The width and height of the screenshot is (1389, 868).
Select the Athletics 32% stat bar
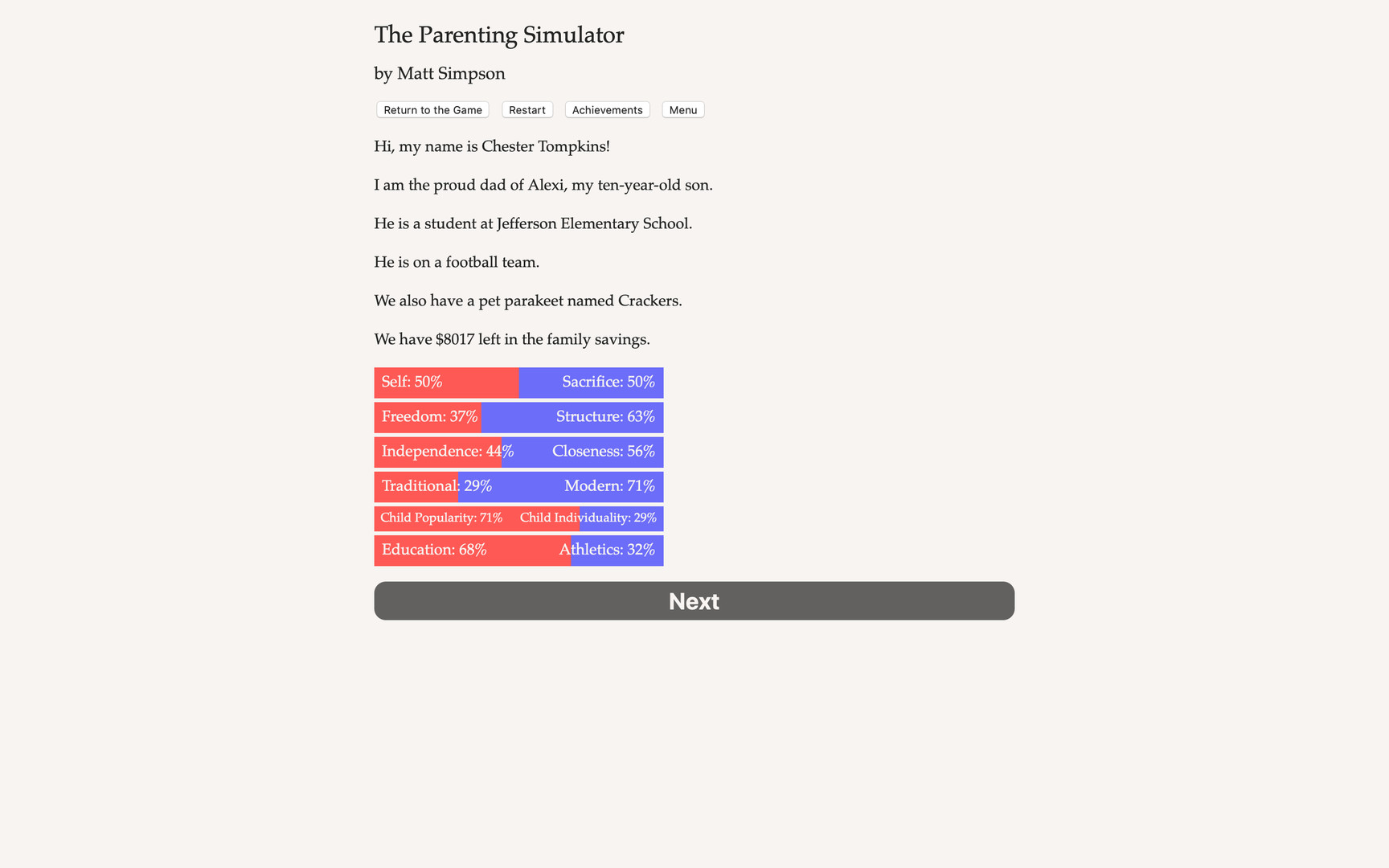click(x=616, y=550)
